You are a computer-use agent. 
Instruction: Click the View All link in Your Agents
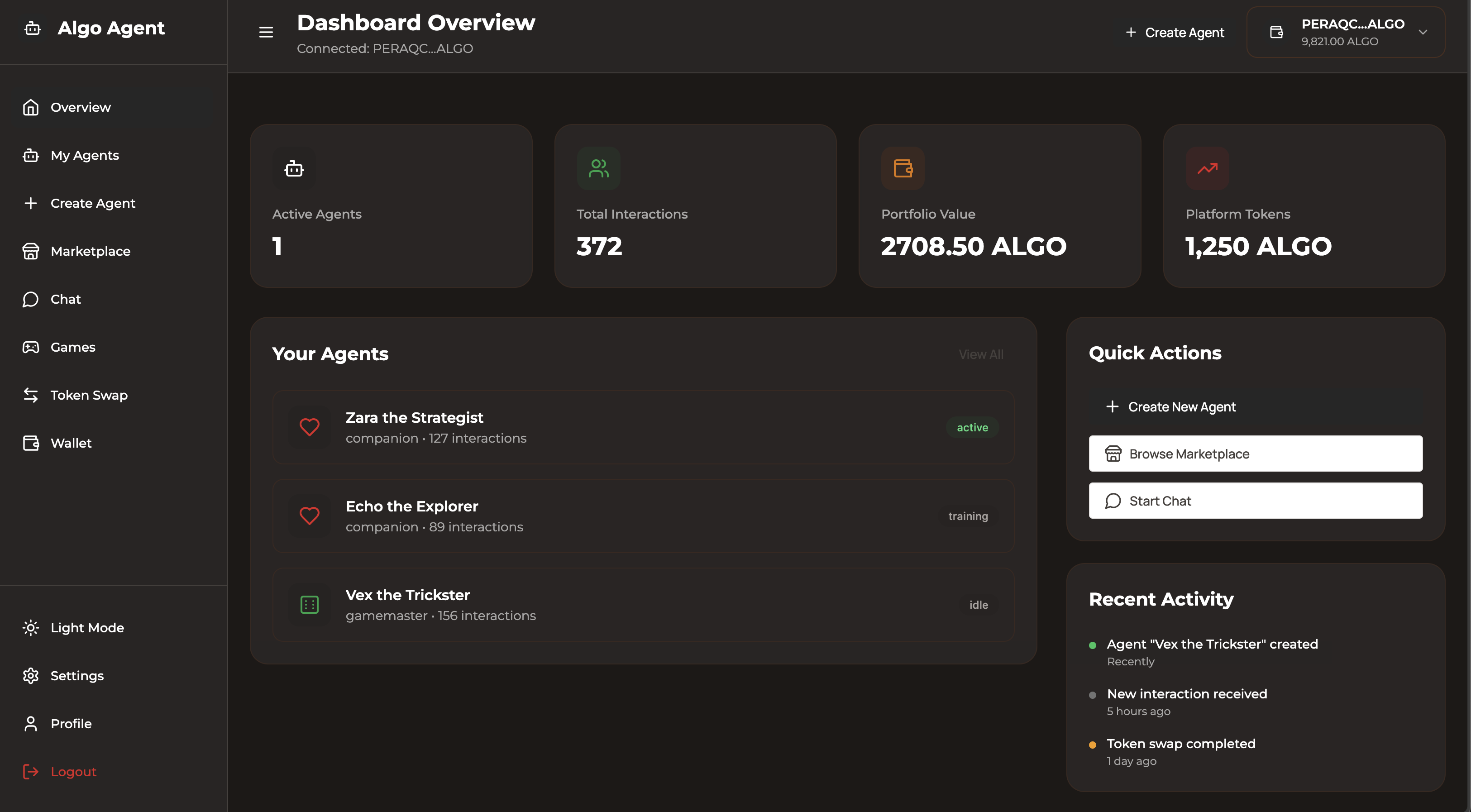pos(980,354)
